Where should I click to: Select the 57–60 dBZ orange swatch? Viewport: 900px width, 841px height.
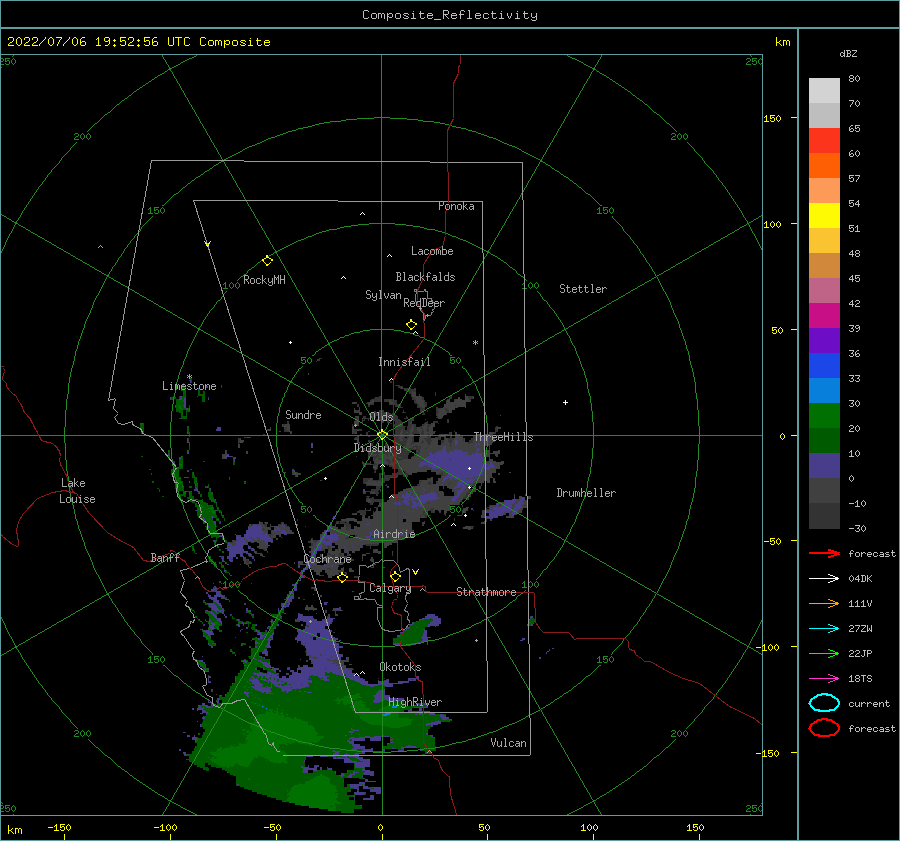click(824, 165)
